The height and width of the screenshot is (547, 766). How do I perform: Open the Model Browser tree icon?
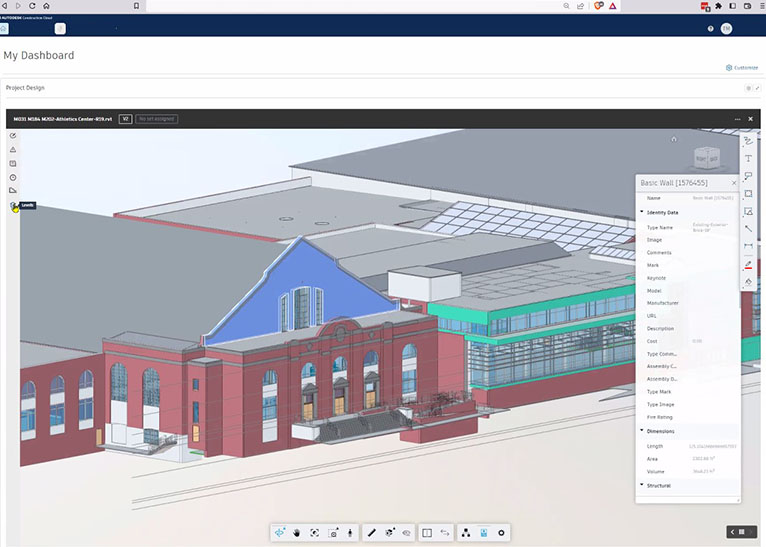tap(466, 533)
